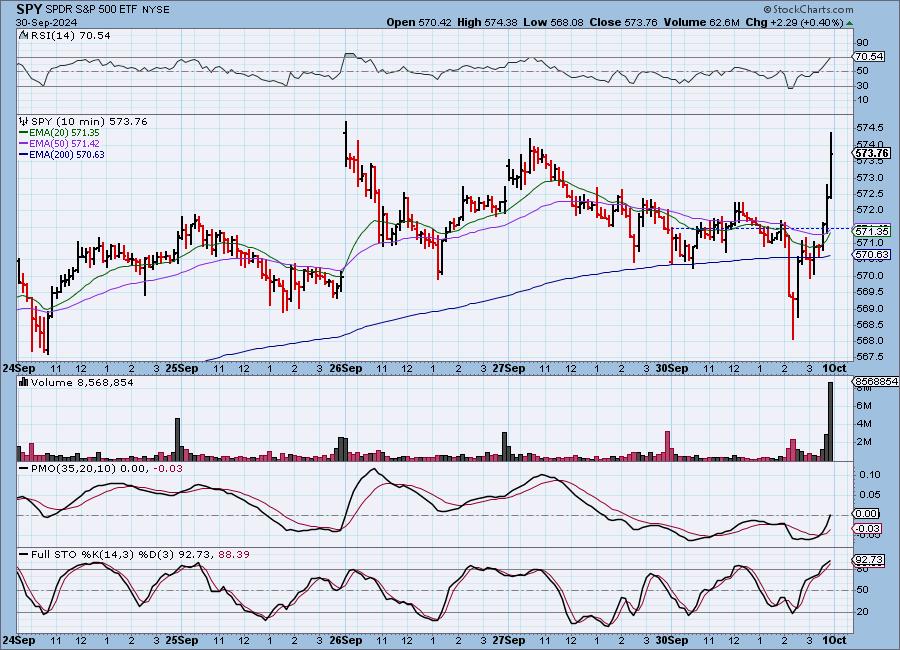
Task: Click the -0.03 PMO signal tag on right axis
Action: (x=868, y=528)
